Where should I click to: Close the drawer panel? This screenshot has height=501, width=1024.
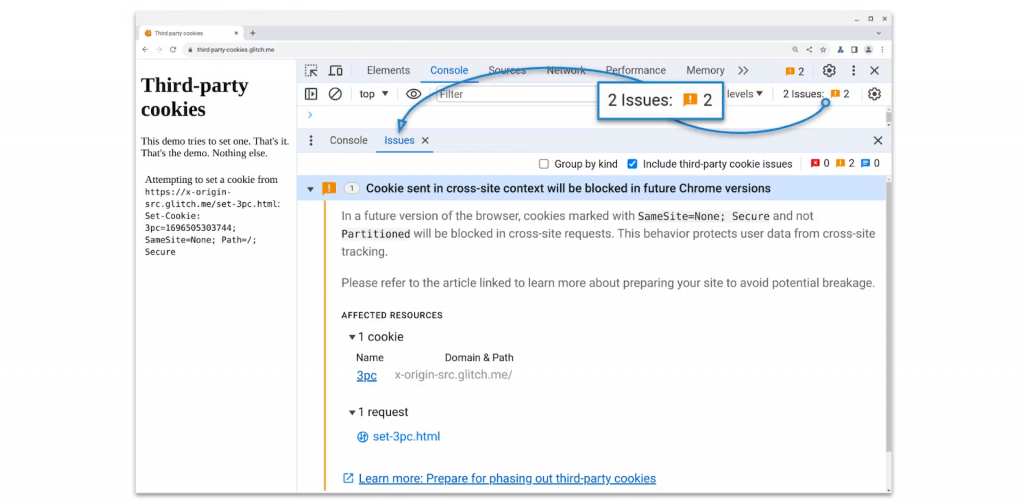[878, 140]
